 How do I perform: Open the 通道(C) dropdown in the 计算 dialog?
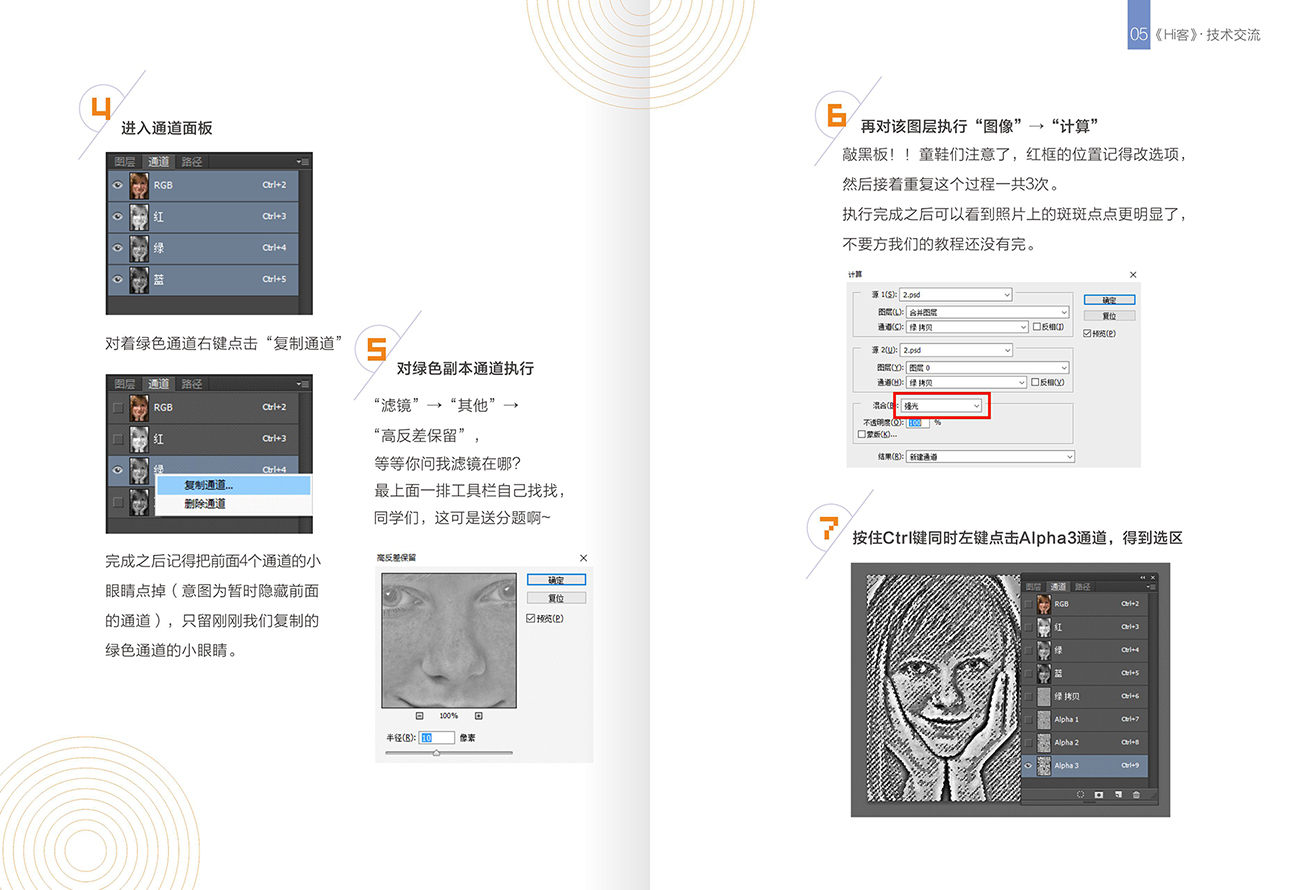tap(967, 327)
